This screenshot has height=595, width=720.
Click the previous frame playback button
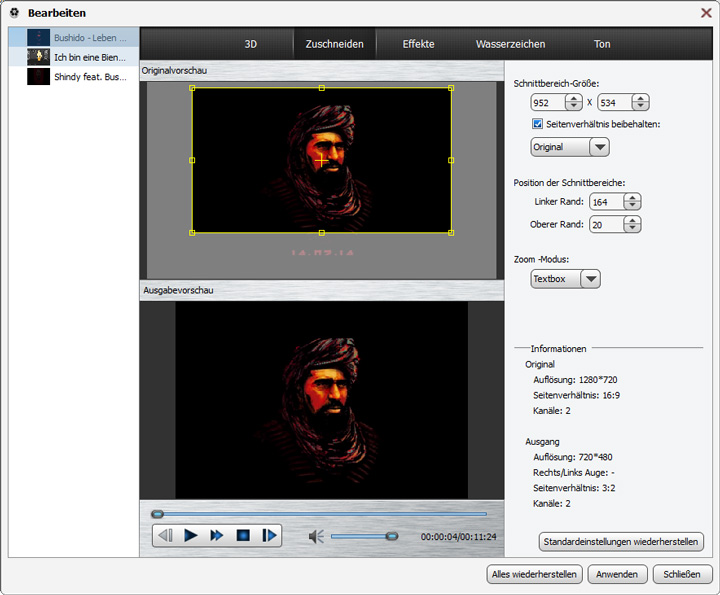166,535
